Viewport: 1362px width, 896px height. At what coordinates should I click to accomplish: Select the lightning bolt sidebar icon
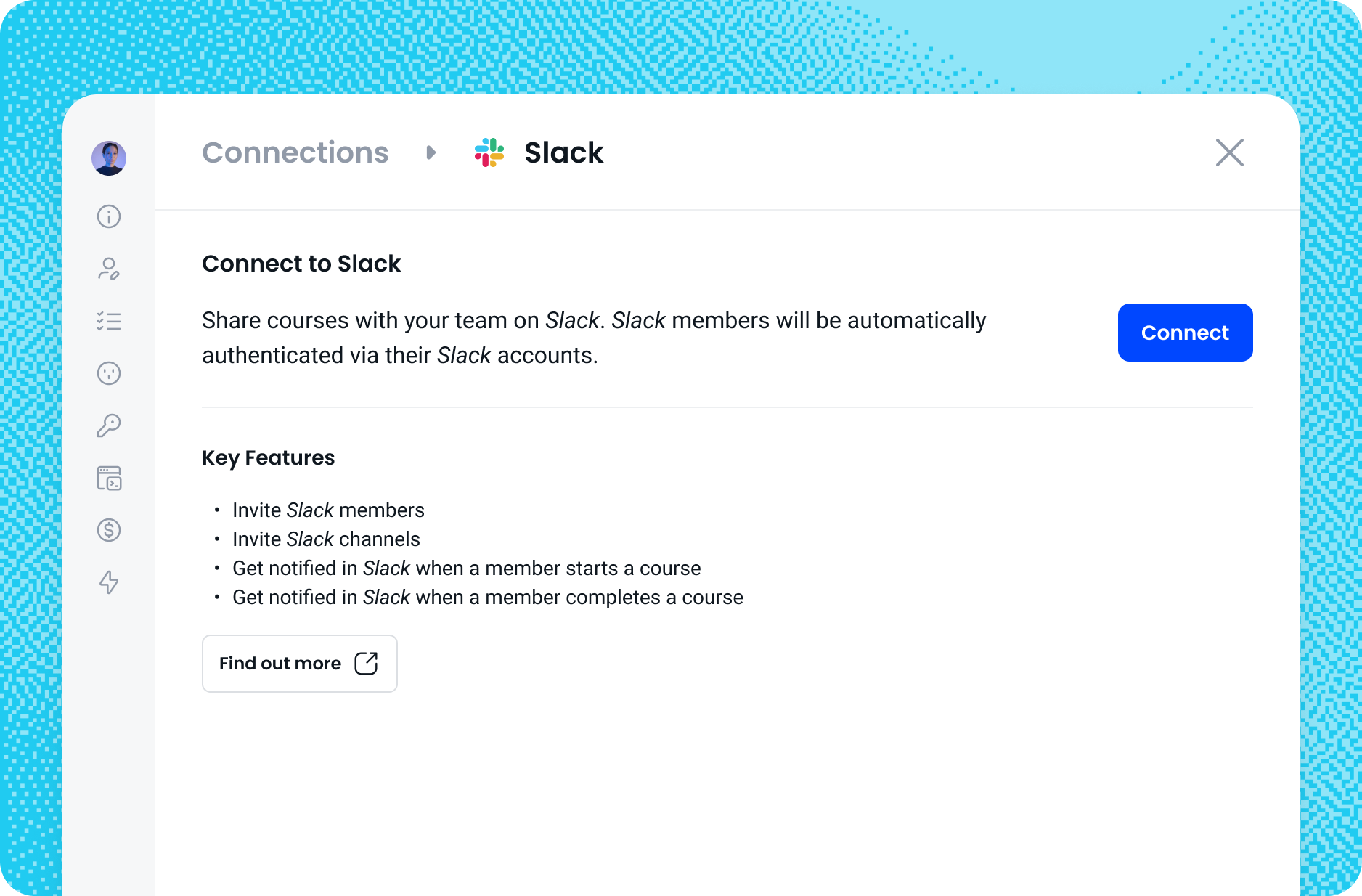coord(109,582)
